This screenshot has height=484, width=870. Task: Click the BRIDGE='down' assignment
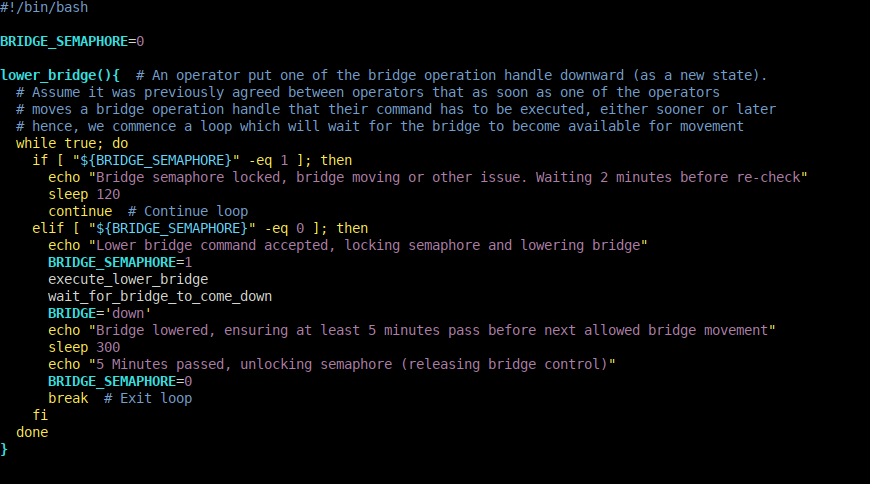click(x=104, y=313)
